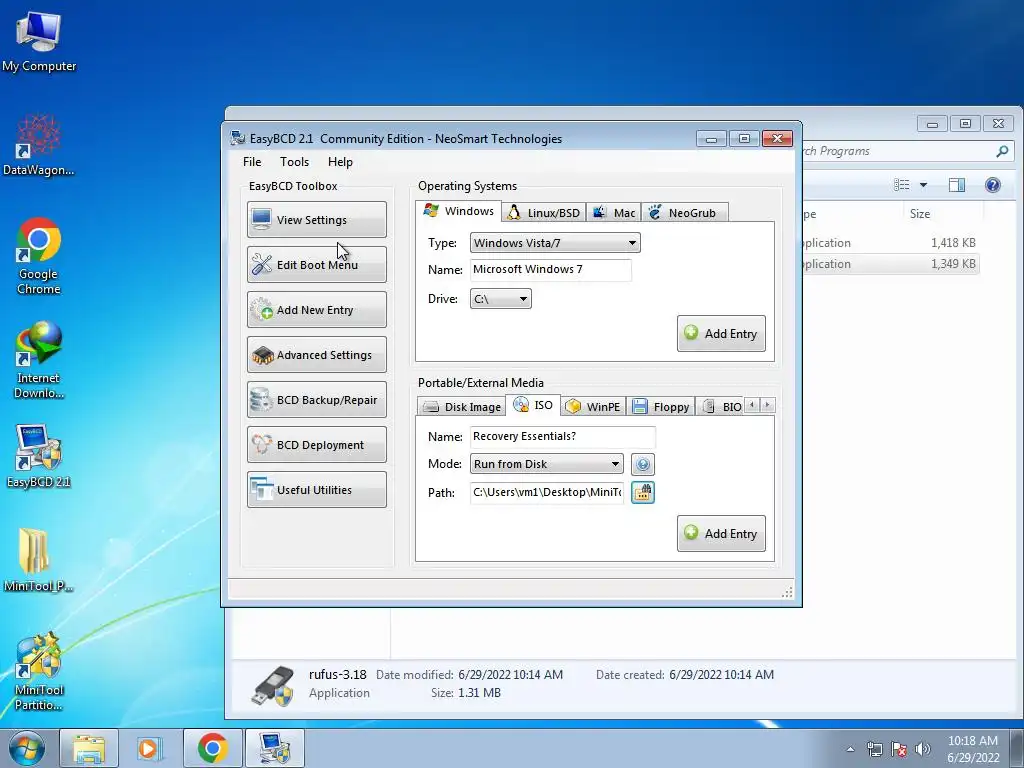Open MiniTool Partition desktop shortcut
Image resolution: width=1024 pixels, height=768 pixels.
[39, 673]
